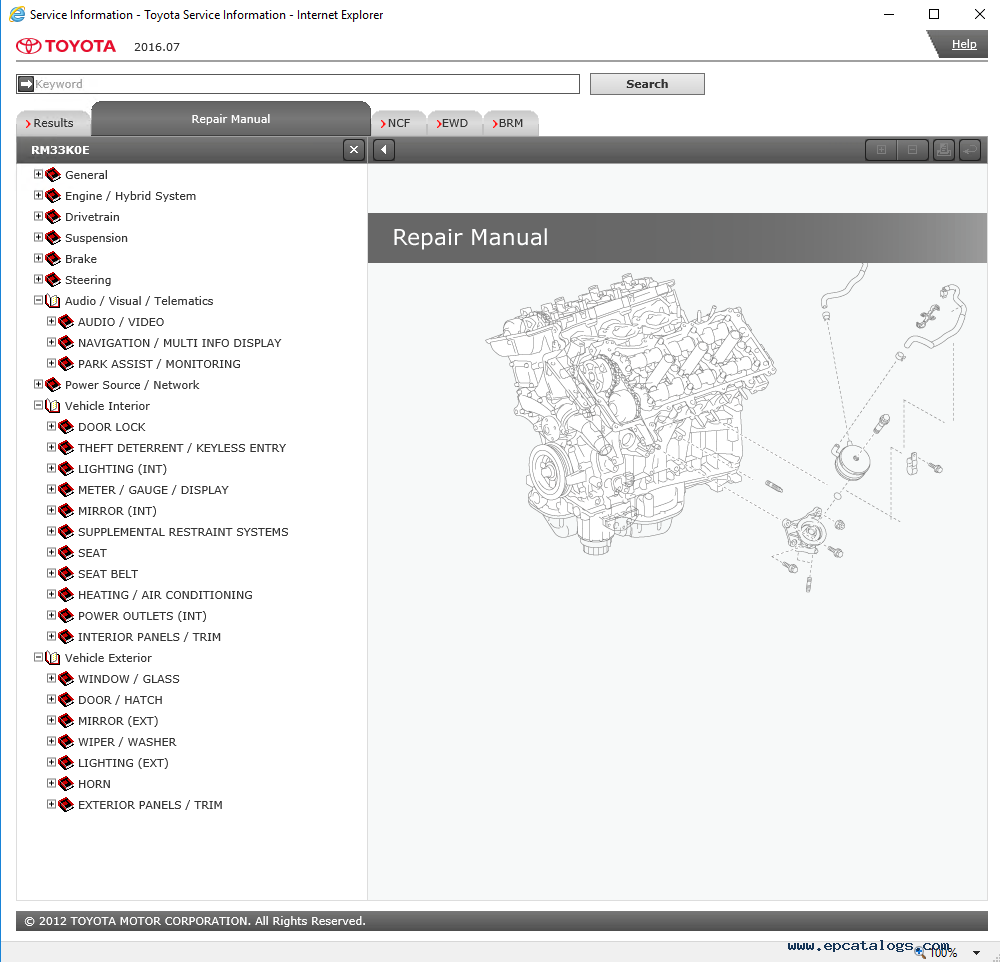Viewport: 1000px width, 962px height.
Task: Expand the General node
Action: click(38, 174)
